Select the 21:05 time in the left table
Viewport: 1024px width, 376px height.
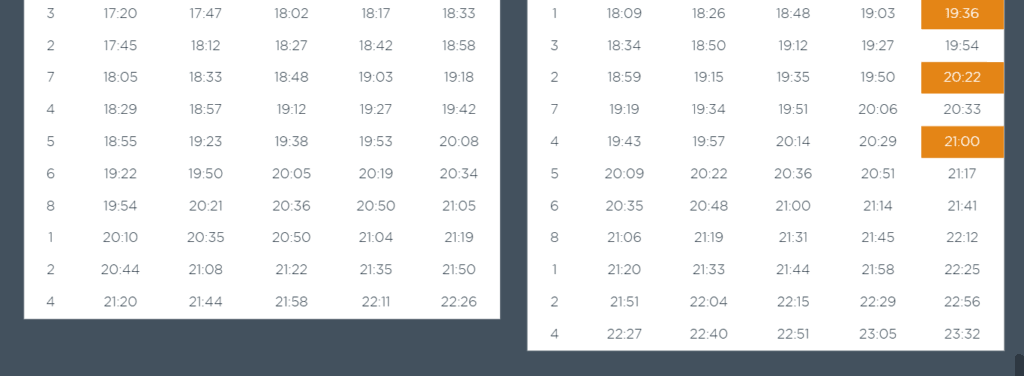coord(458,206)
